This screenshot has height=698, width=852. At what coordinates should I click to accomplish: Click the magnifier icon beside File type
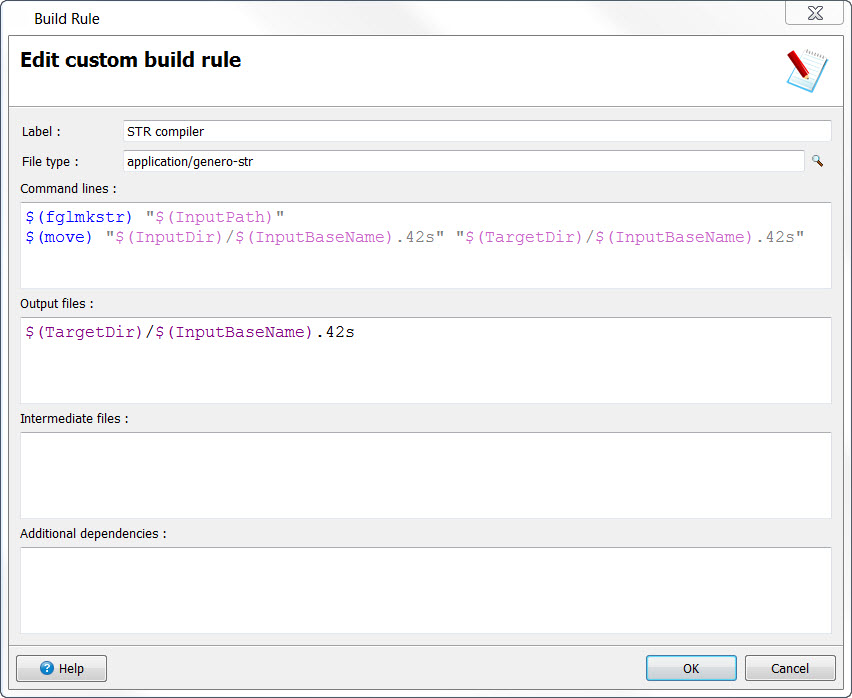tap(818, 160)
